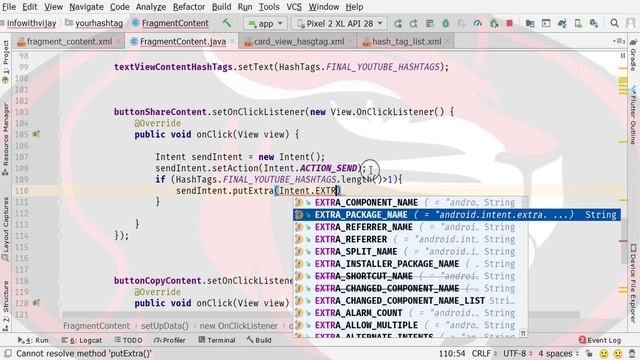640x360 pixels.
Task: Open the Resource Manager side panel
Action: [5, 139]
